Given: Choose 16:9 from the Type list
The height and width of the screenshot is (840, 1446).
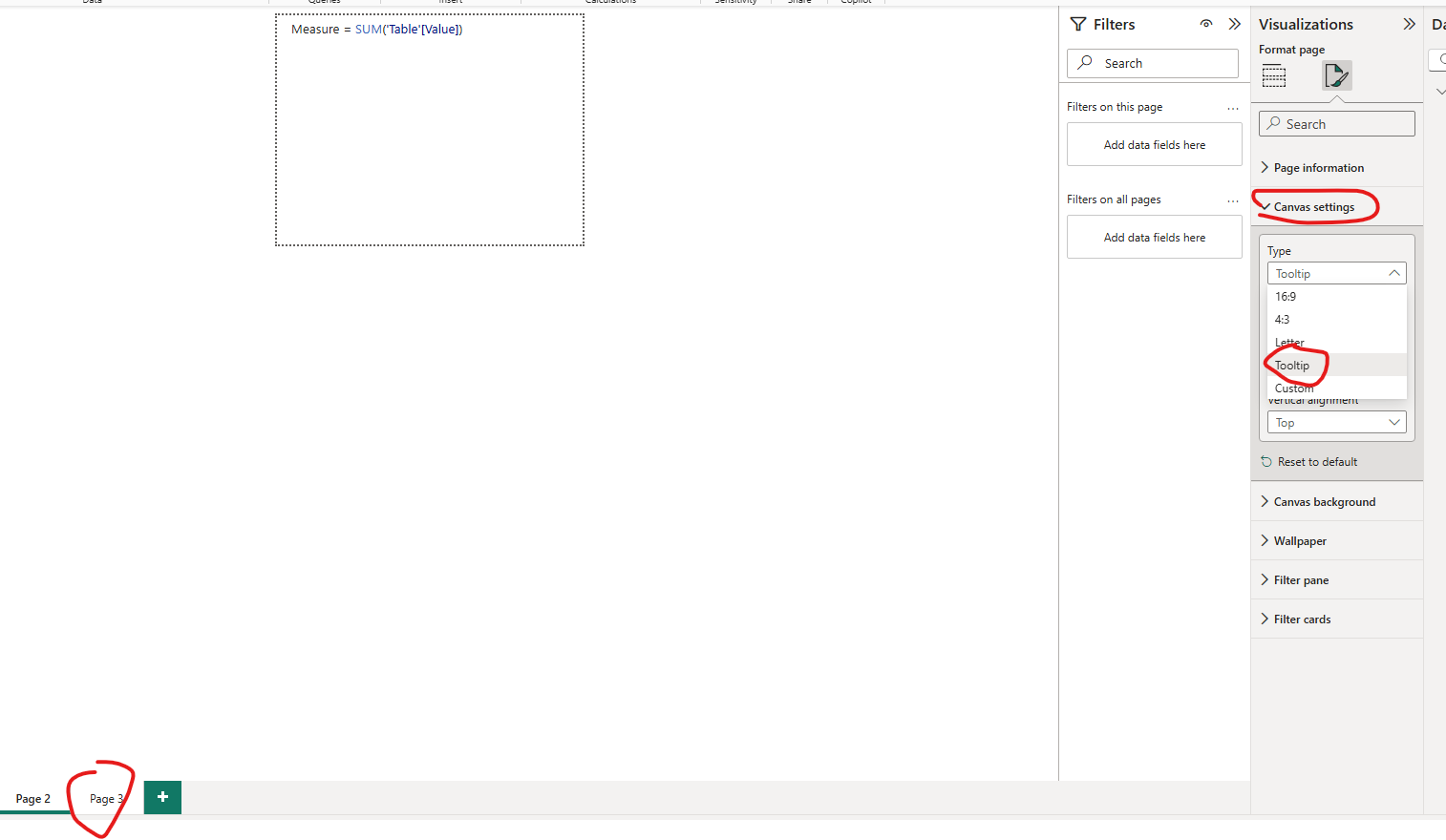Looking at the screenshot, I should coord(1337,297).
